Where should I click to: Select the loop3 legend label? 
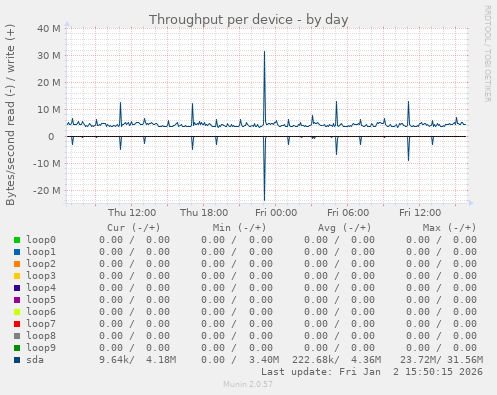click(x=41, y=276)
